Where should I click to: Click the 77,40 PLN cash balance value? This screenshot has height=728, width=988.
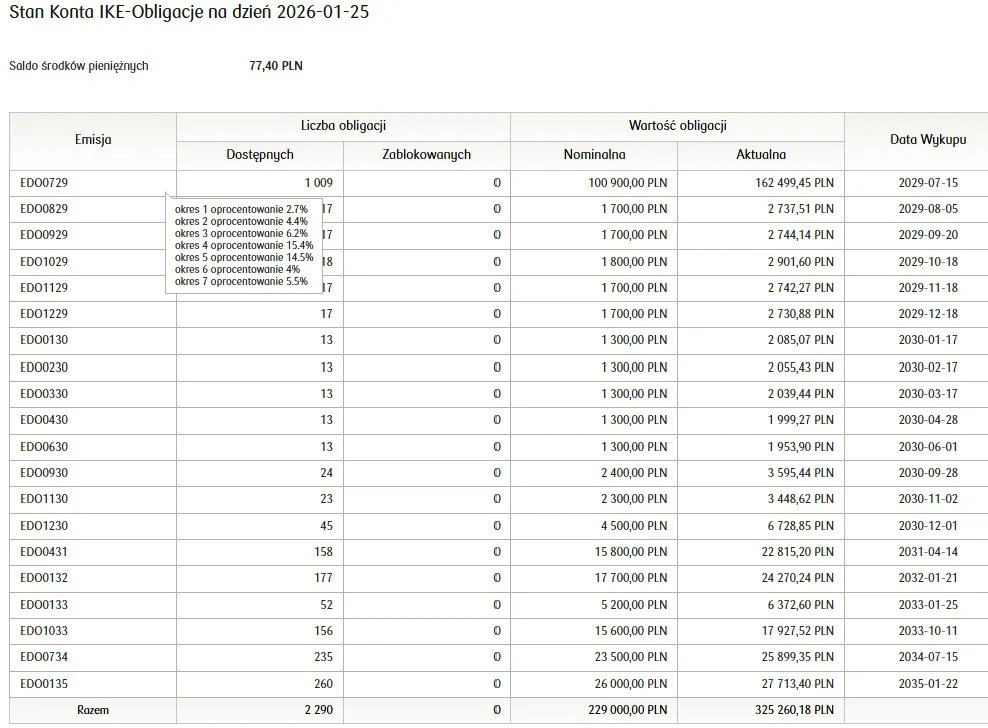point(276,66)
